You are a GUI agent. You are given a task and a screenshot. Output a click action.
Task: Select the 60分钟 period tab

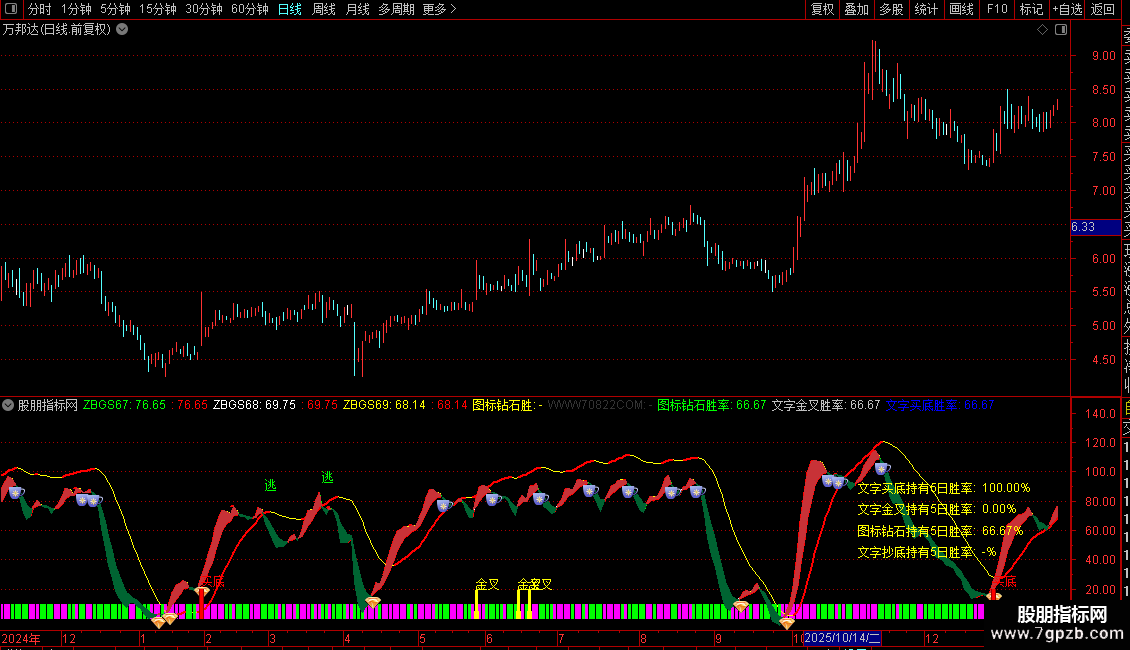click(x=249, y=9)
